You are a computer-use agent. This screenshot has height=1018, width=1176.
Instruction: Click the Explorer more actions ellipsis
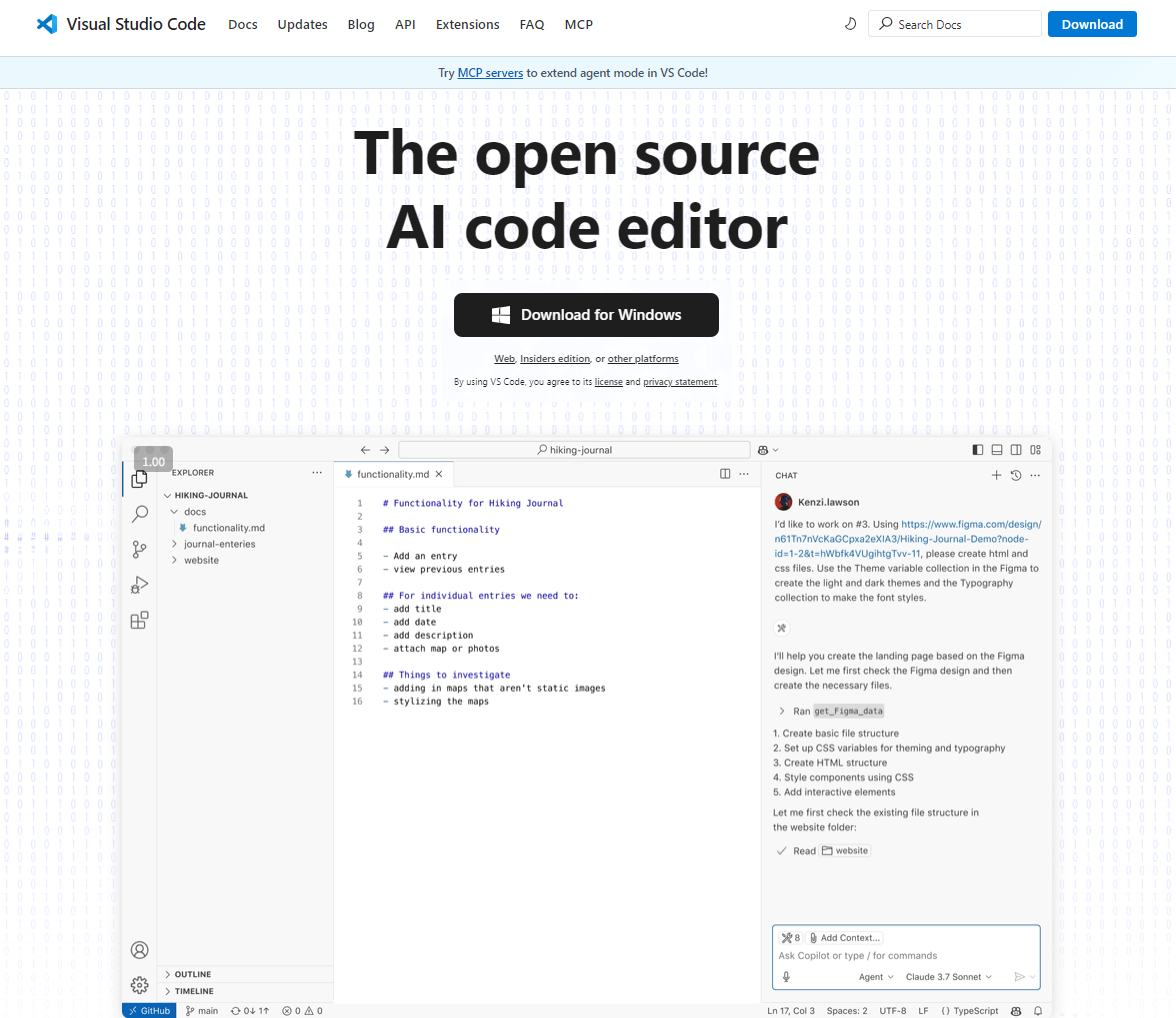[x=317, y=473]
